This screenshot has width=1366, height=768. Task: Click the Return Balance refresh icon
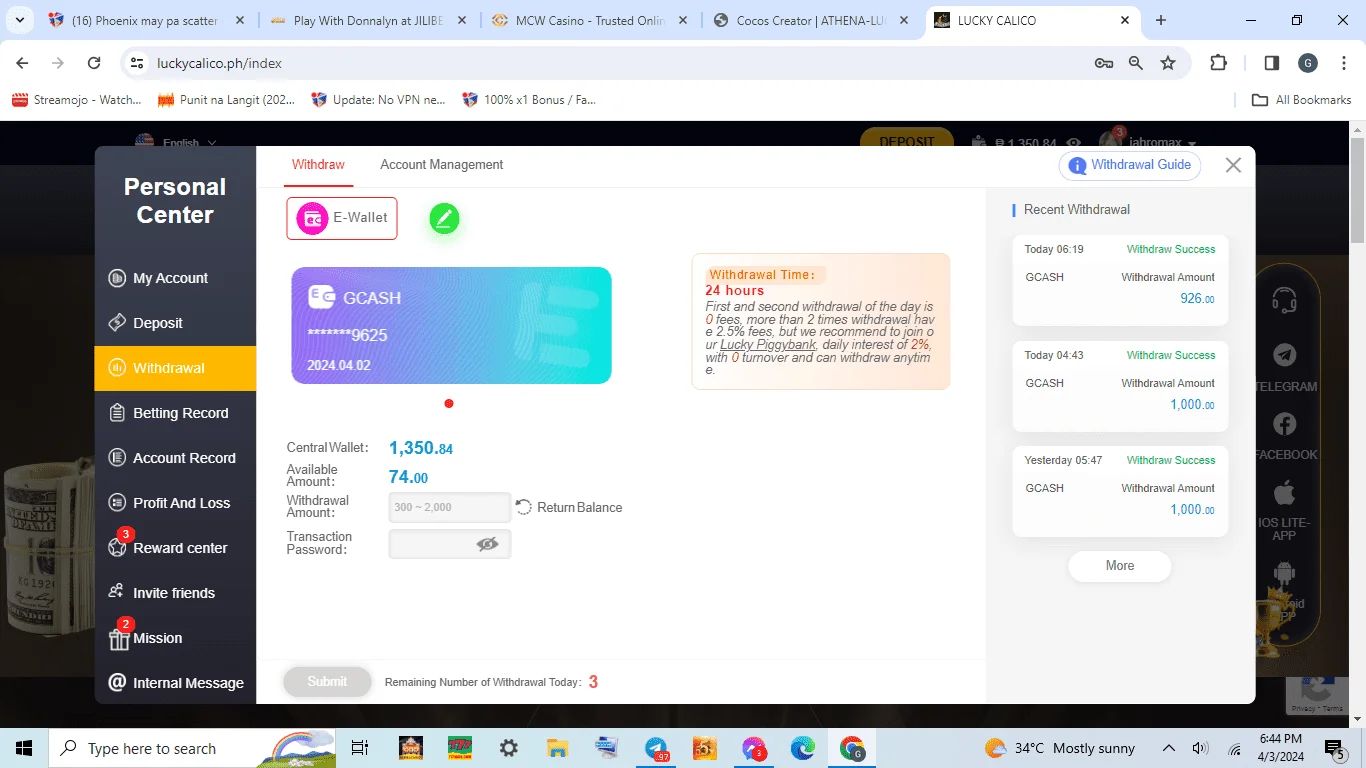[524, 507]
